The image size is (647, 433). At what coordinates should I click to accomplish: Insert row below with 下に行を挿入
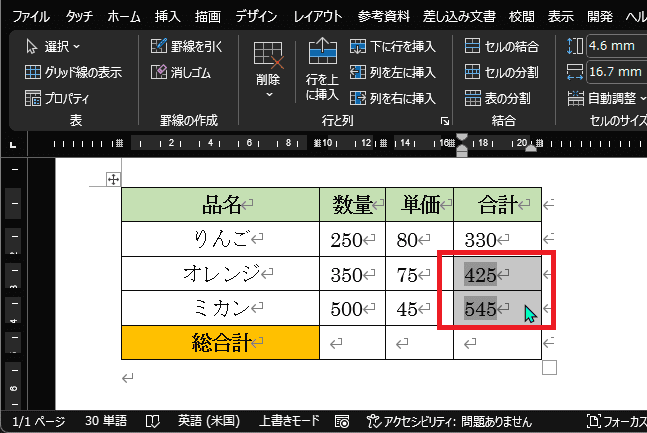coord(392,46)
